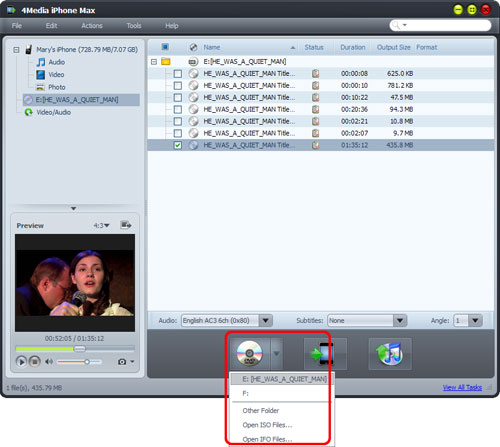The width and height of the screenshot is (500, 447).
Task: Click the export to iTunes icon
Action: click(390, 354)
